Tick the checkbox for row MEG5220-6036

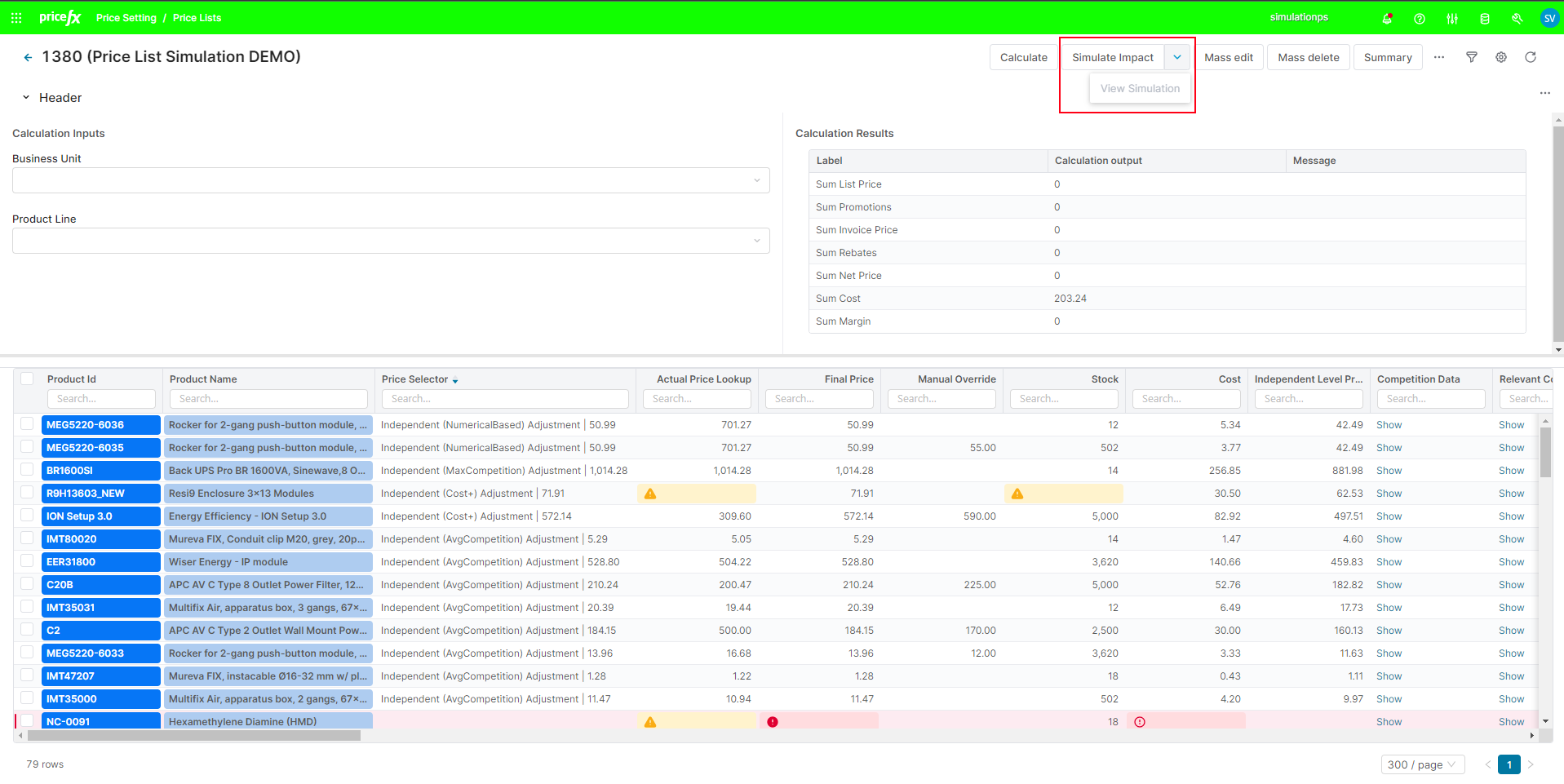(27, 424)
